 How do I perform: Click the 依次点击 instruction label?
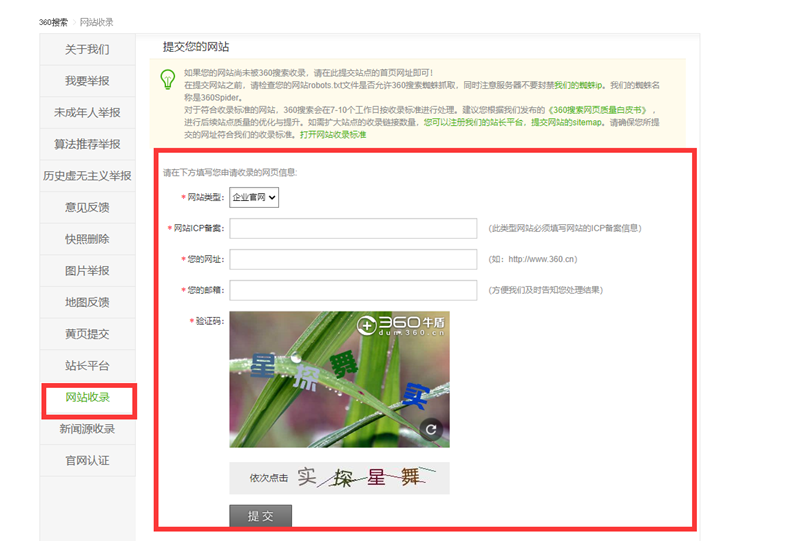point(269,478)
